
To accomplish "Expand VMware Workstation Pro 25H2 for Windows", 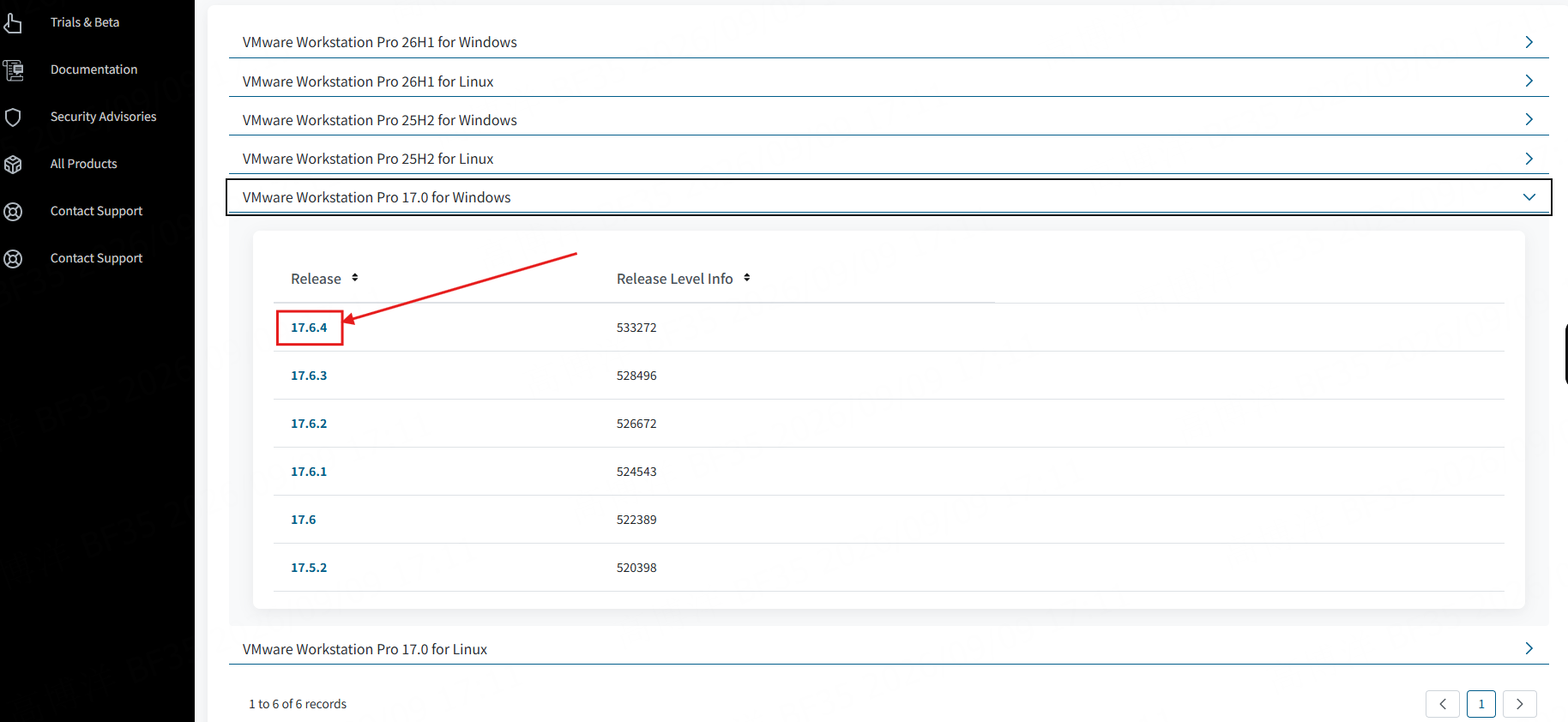I will 889,119.
